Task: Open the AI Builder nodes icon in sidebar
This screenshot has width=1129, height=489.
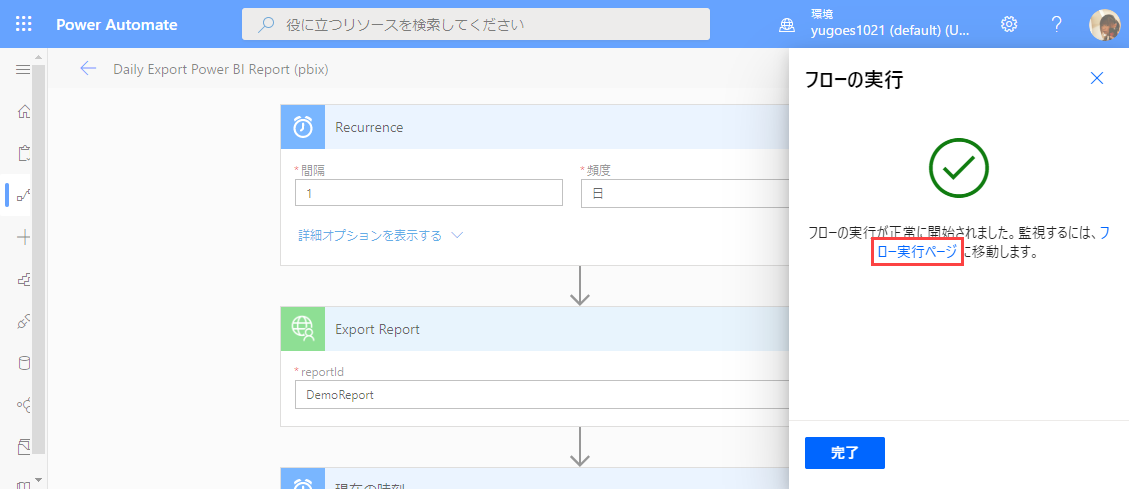Action: (x=23, y=405)
